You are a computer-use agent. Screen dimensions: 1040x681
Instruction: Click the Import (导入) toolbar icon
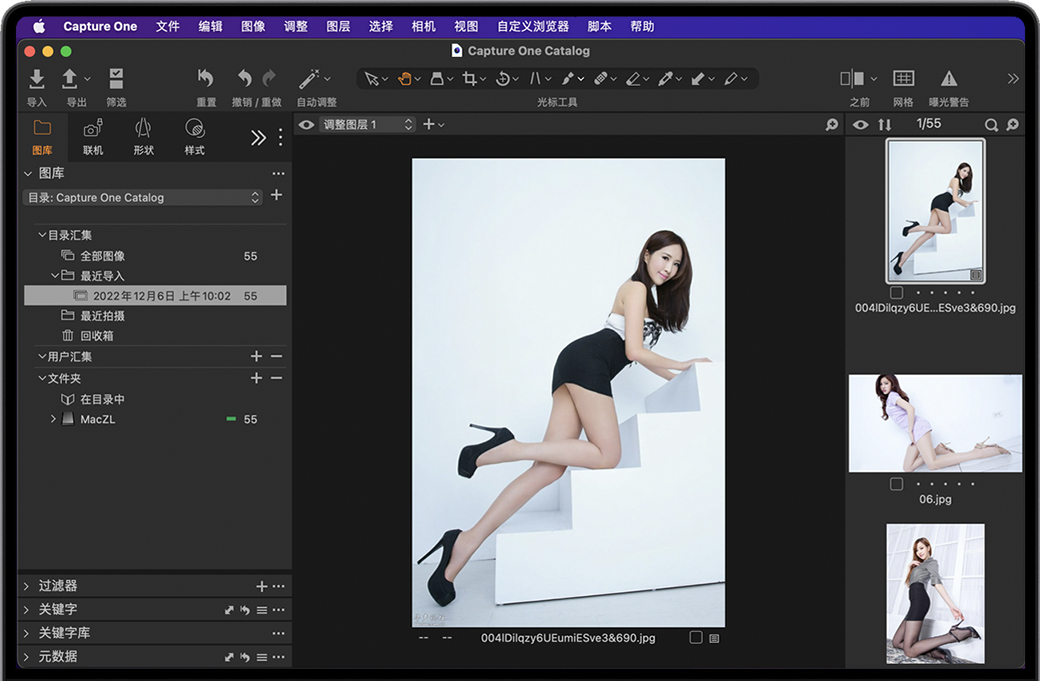click(x=36, y=79)
